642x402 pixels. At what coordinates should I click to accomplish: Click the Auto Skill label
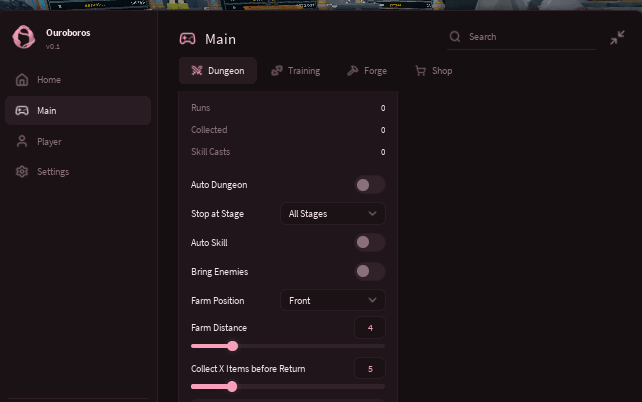[209, 243]
